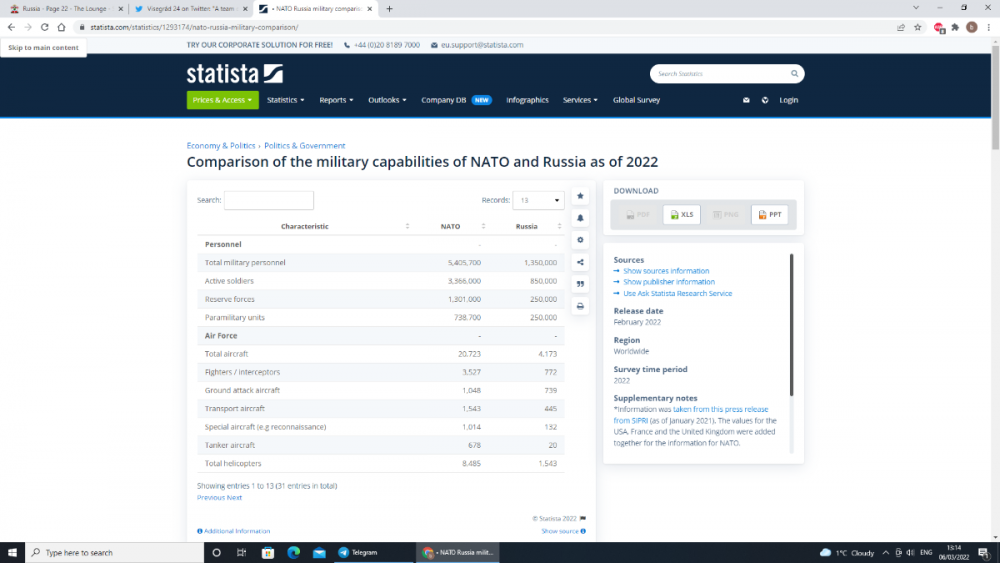Viewport: 1000px width, 563px height.
Task: Download the statistic as XLS
Action: tap(682, 214)
